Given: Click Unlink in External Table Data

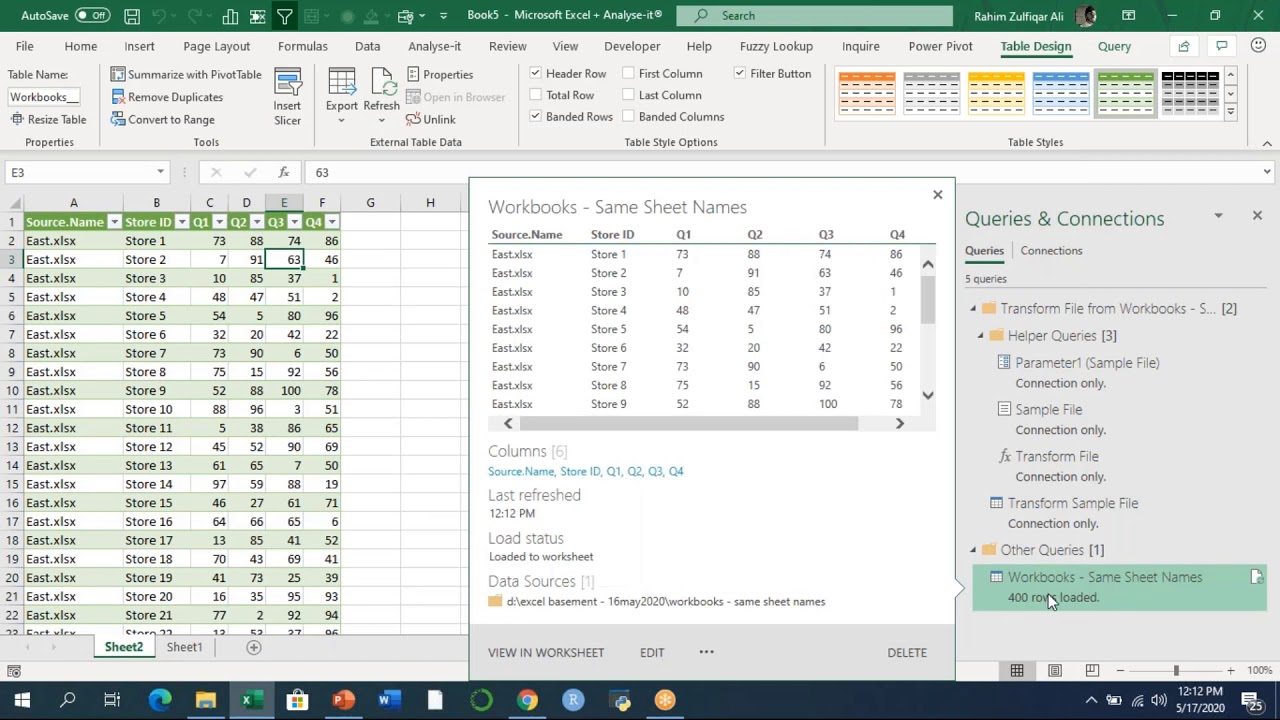Looking at the screenshot, I should coord(430,119).
